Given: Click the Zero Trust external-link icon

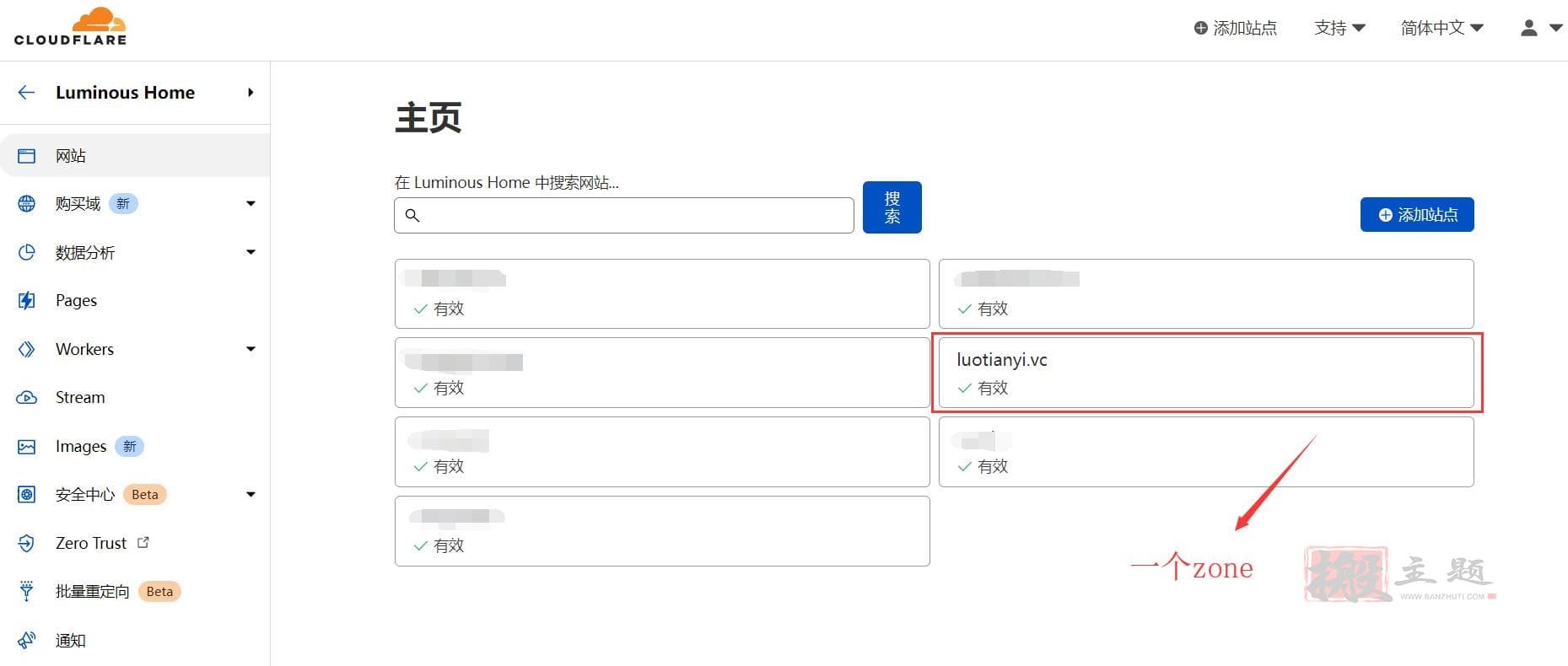Looking at the screenshot, I should [143, 543].
